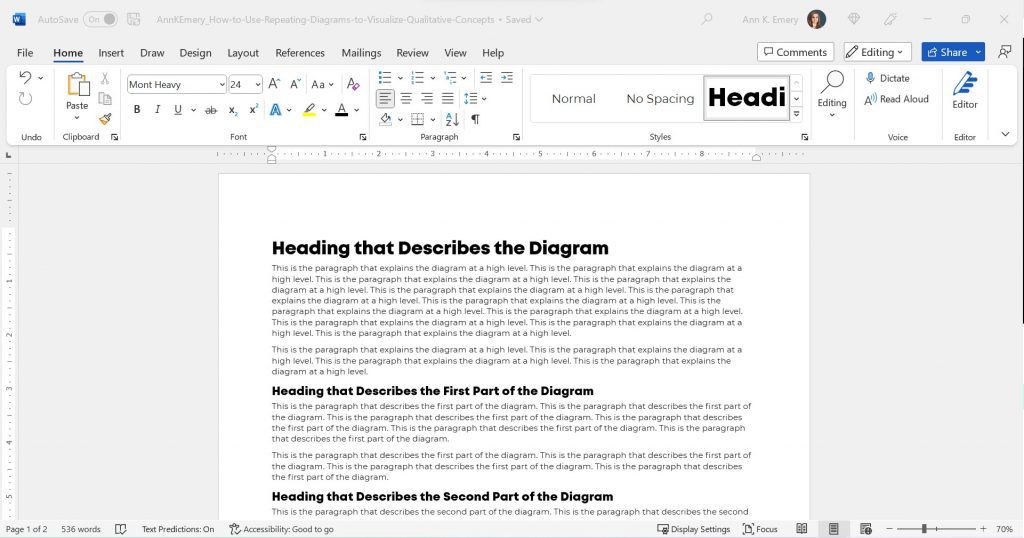Toggle Align Left paragraph
Screen dimensions: 1024x538
[385, 99]
